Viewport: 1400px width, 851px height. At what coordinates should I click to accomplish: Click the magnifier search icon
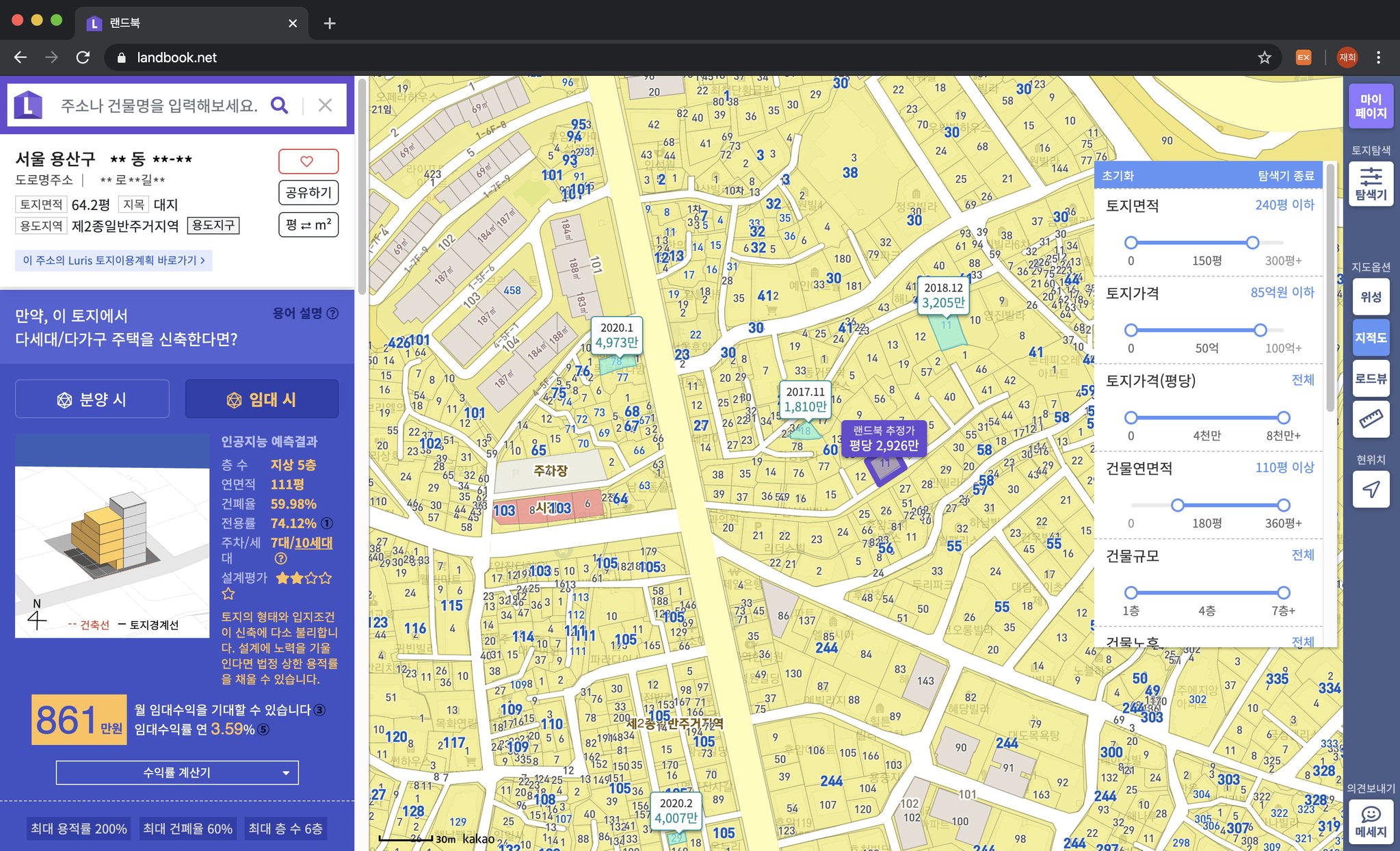point(279,105)
